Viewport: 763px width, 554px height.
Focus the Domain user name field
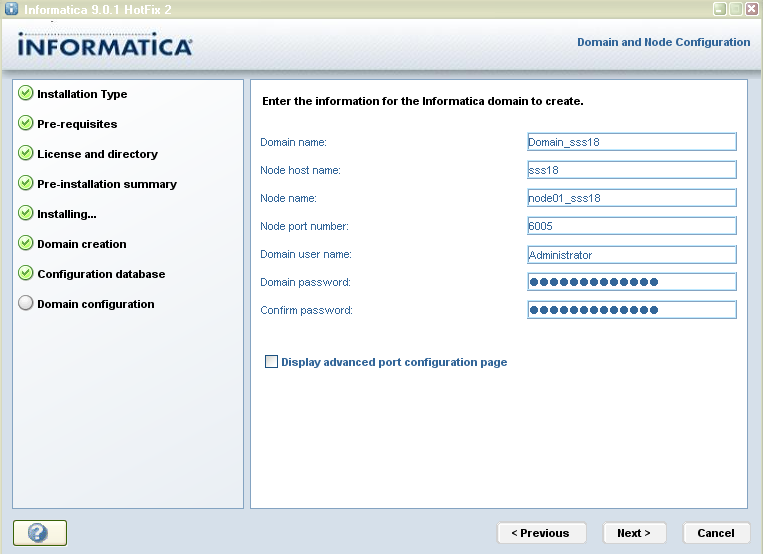(632, 254)
